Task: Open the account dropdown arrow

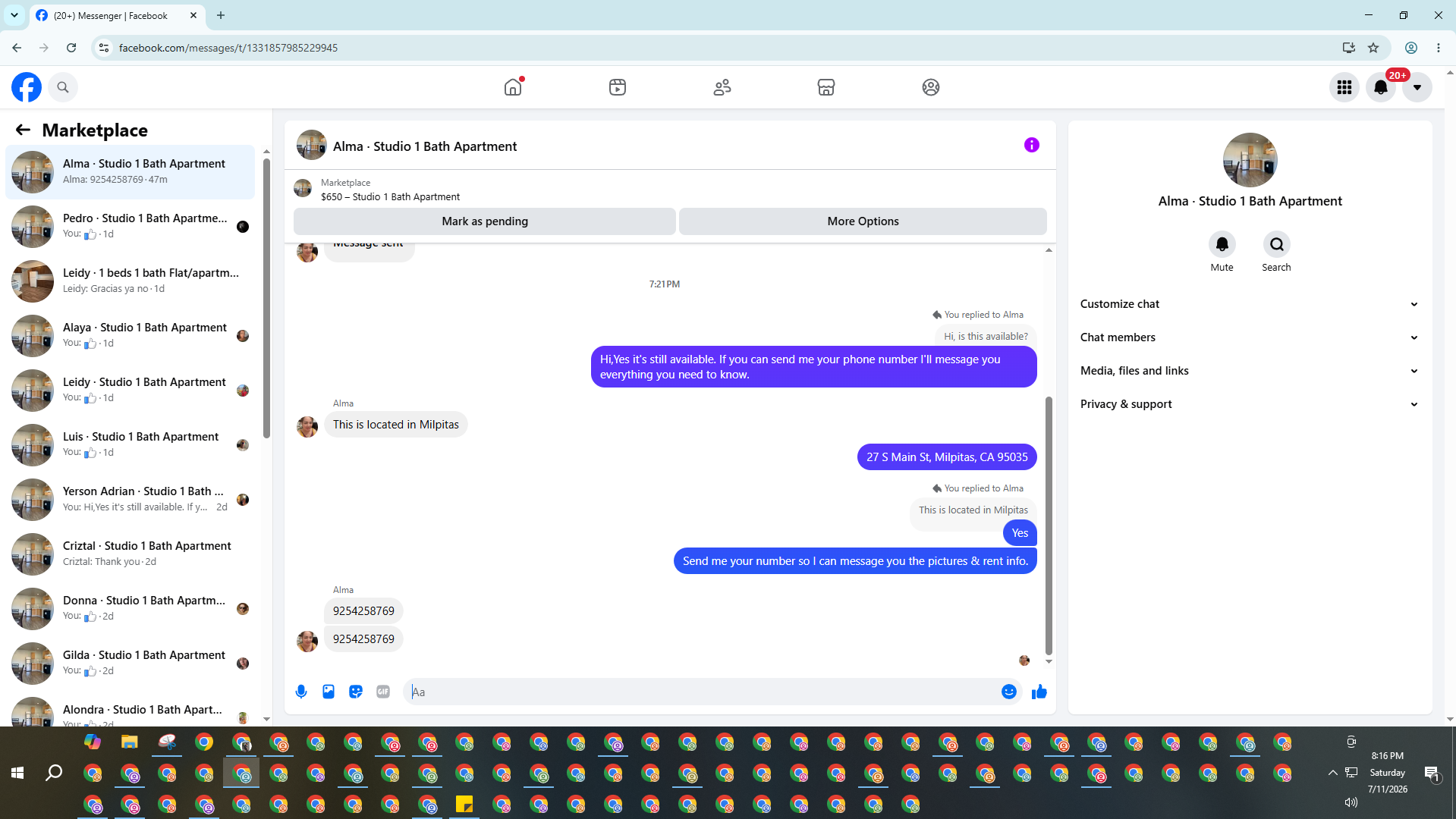Action: point(1417,87)
